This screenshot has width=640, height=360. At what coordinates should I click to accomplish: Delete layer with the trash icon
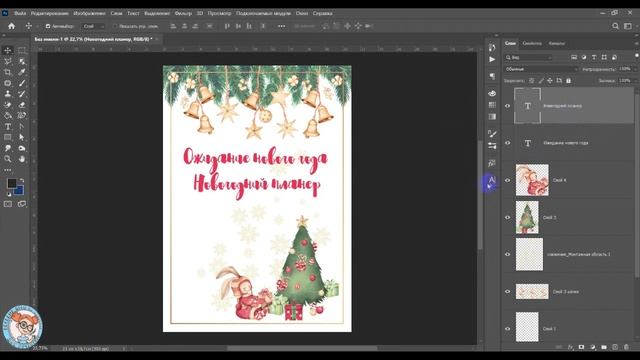[627, 347]
